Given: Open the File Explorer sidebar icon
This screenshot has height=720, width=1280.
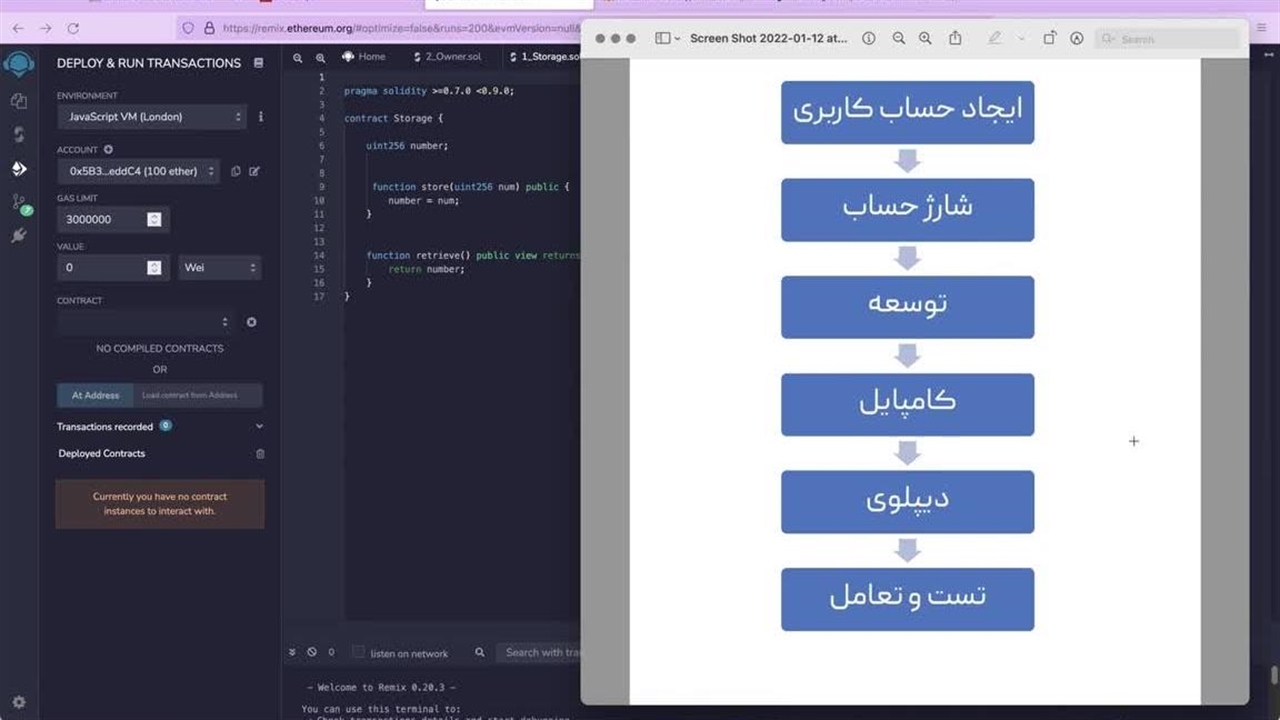Looking at the screenshot, I should (x=18, y=101).
